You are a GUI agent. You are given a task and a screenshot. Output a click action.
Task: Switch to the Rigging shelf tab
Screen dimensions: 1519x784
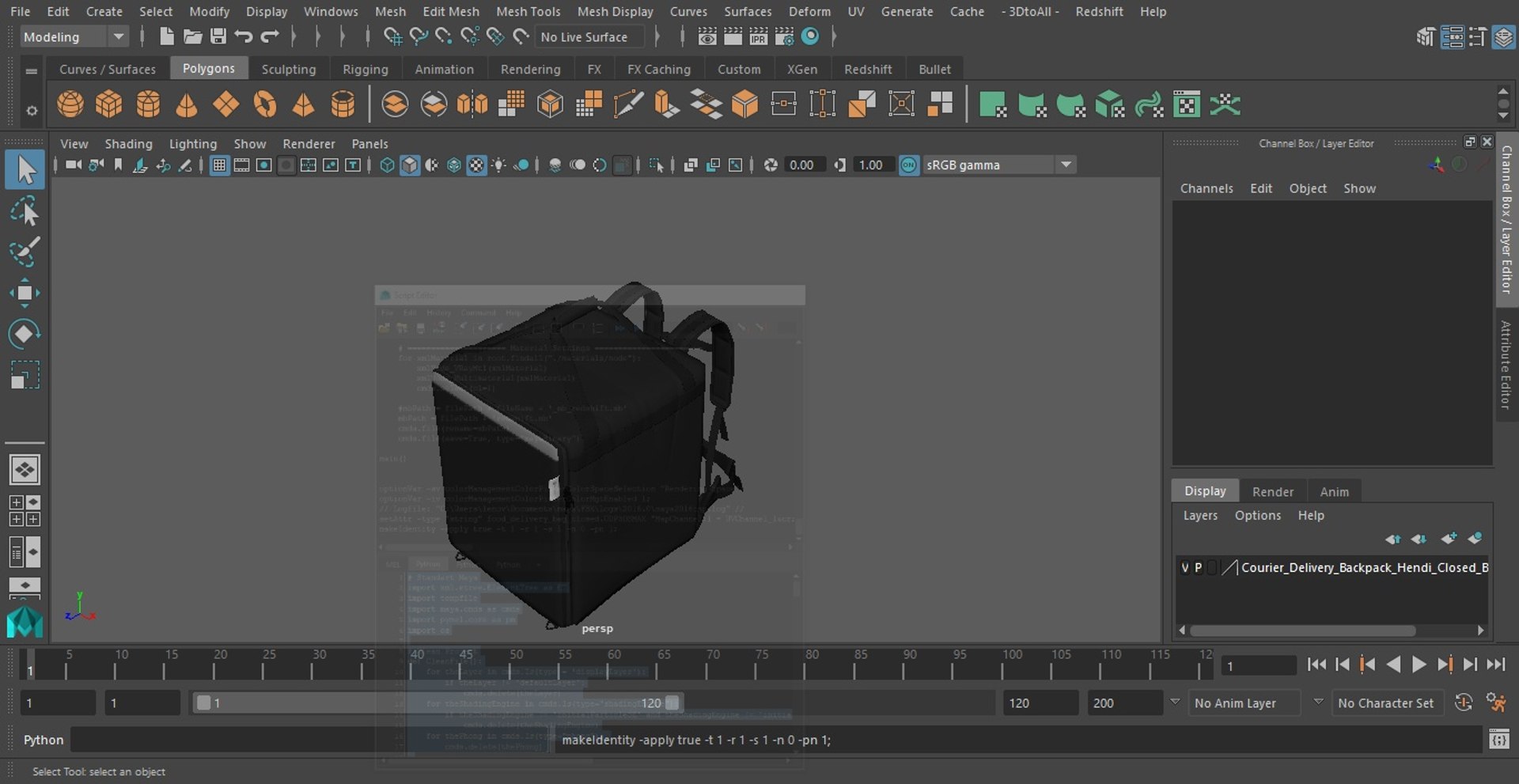(x=366, y=69)
